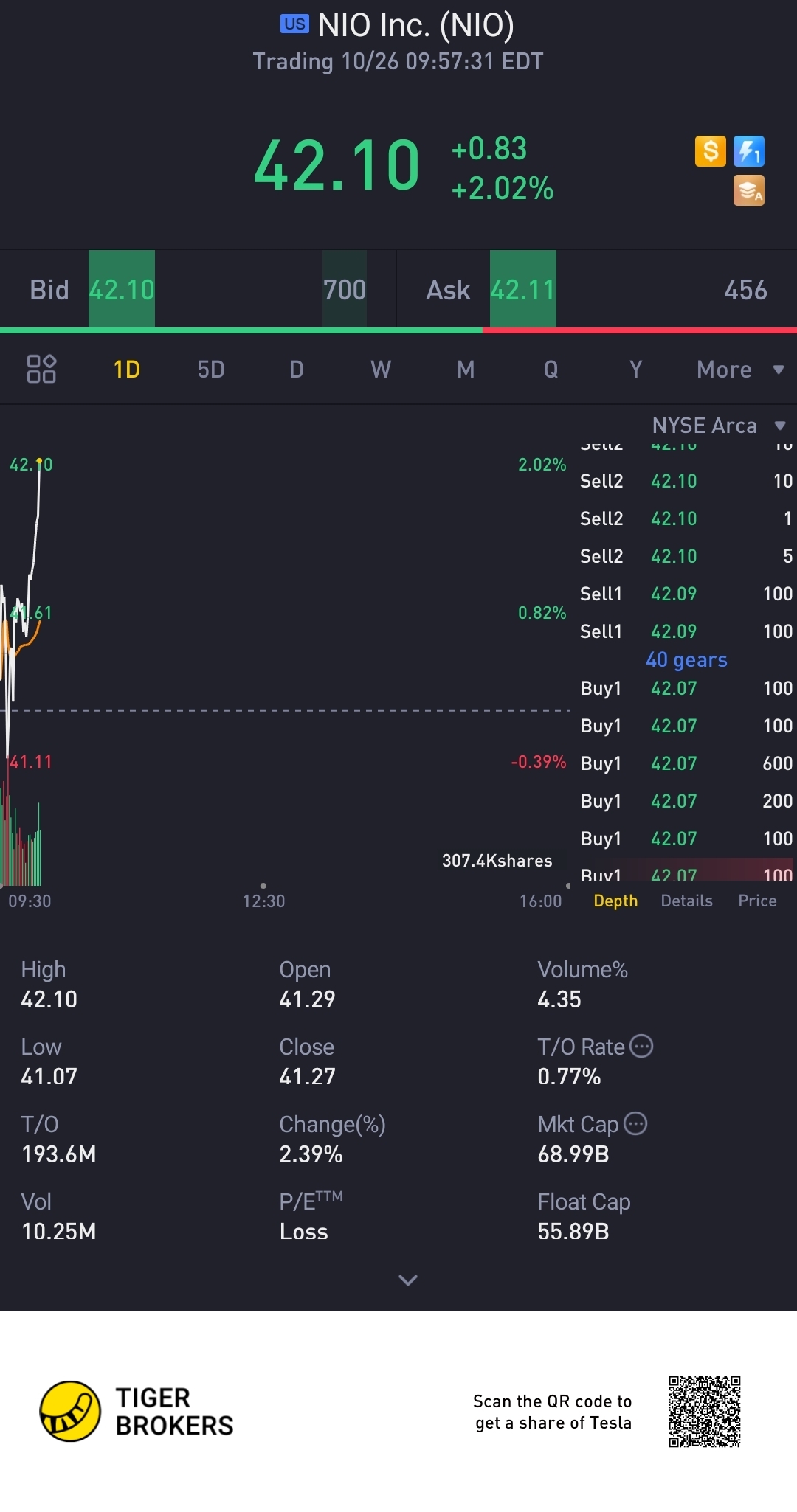Tap the Open value 41.29
Image resolution: width=797 pixels, height=1512 pixels.
(307, 999)
